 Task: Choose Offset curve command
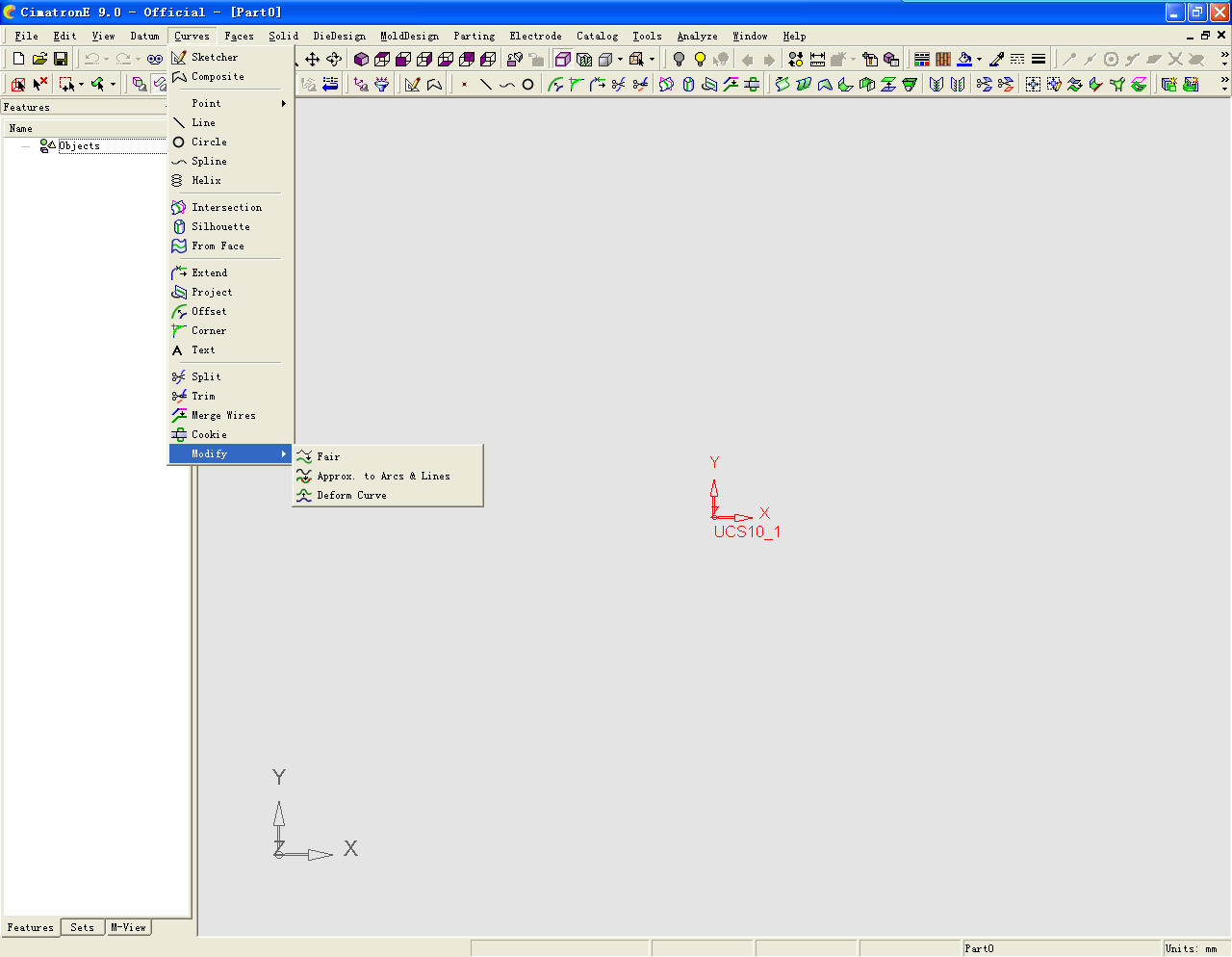pos(230,311)
